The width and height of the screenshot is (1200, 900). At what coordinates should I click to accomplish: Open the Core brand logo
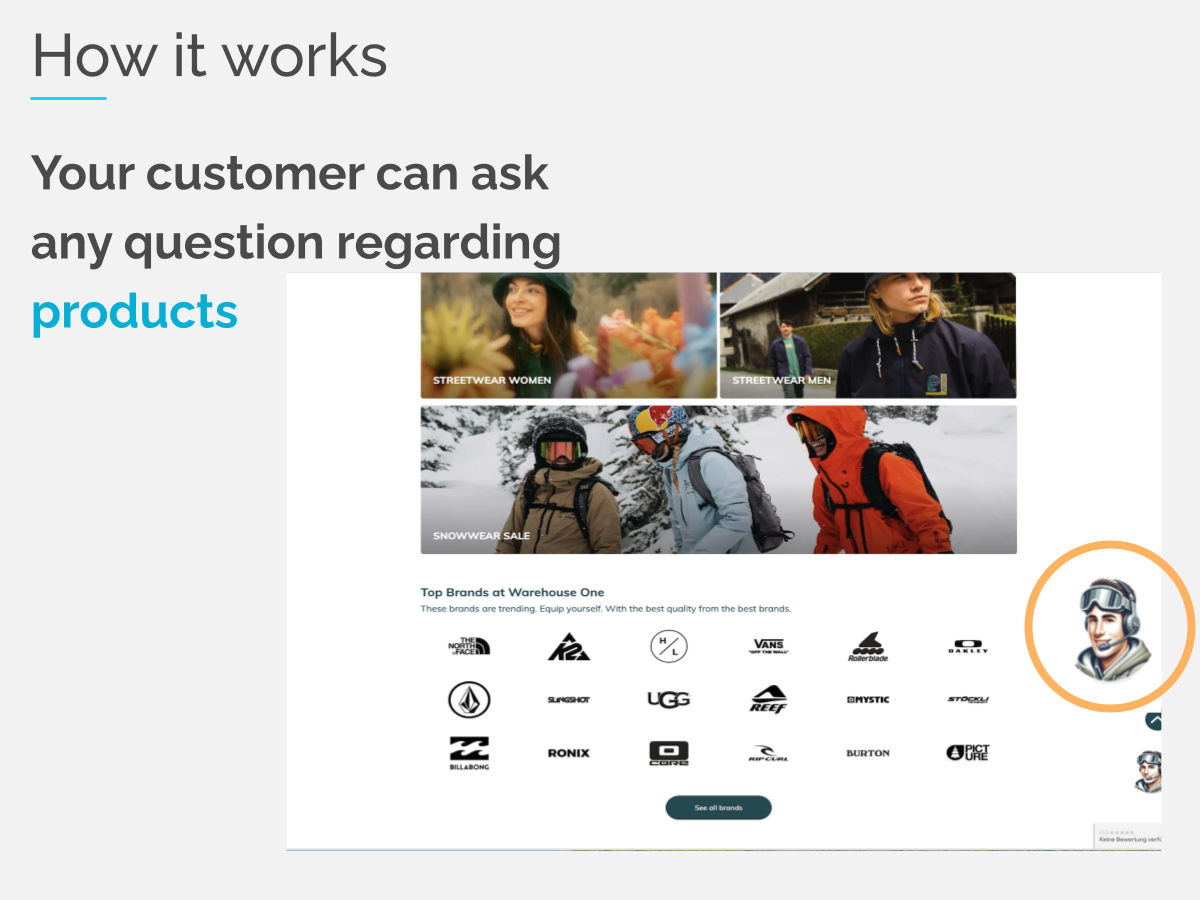click(x=669, y=753)
